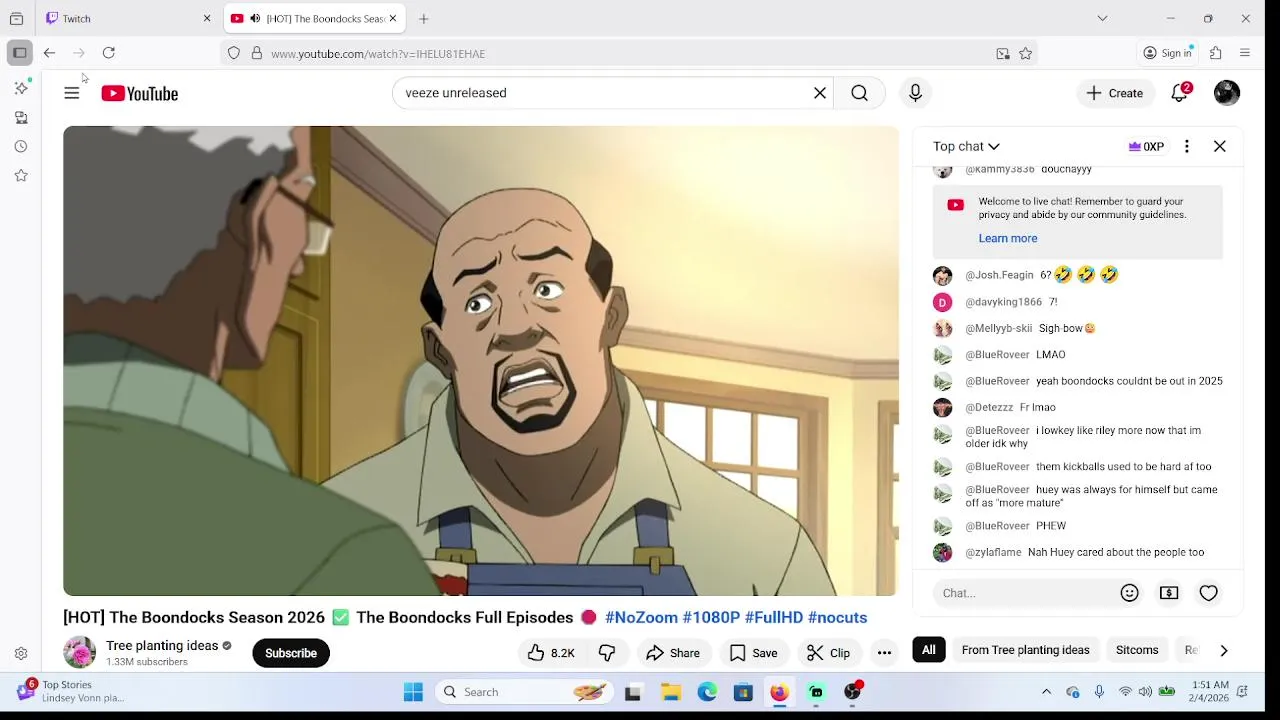Toggle the Firefox sidebar button
Screen dimensions: 1280x720
pos(19,53)
